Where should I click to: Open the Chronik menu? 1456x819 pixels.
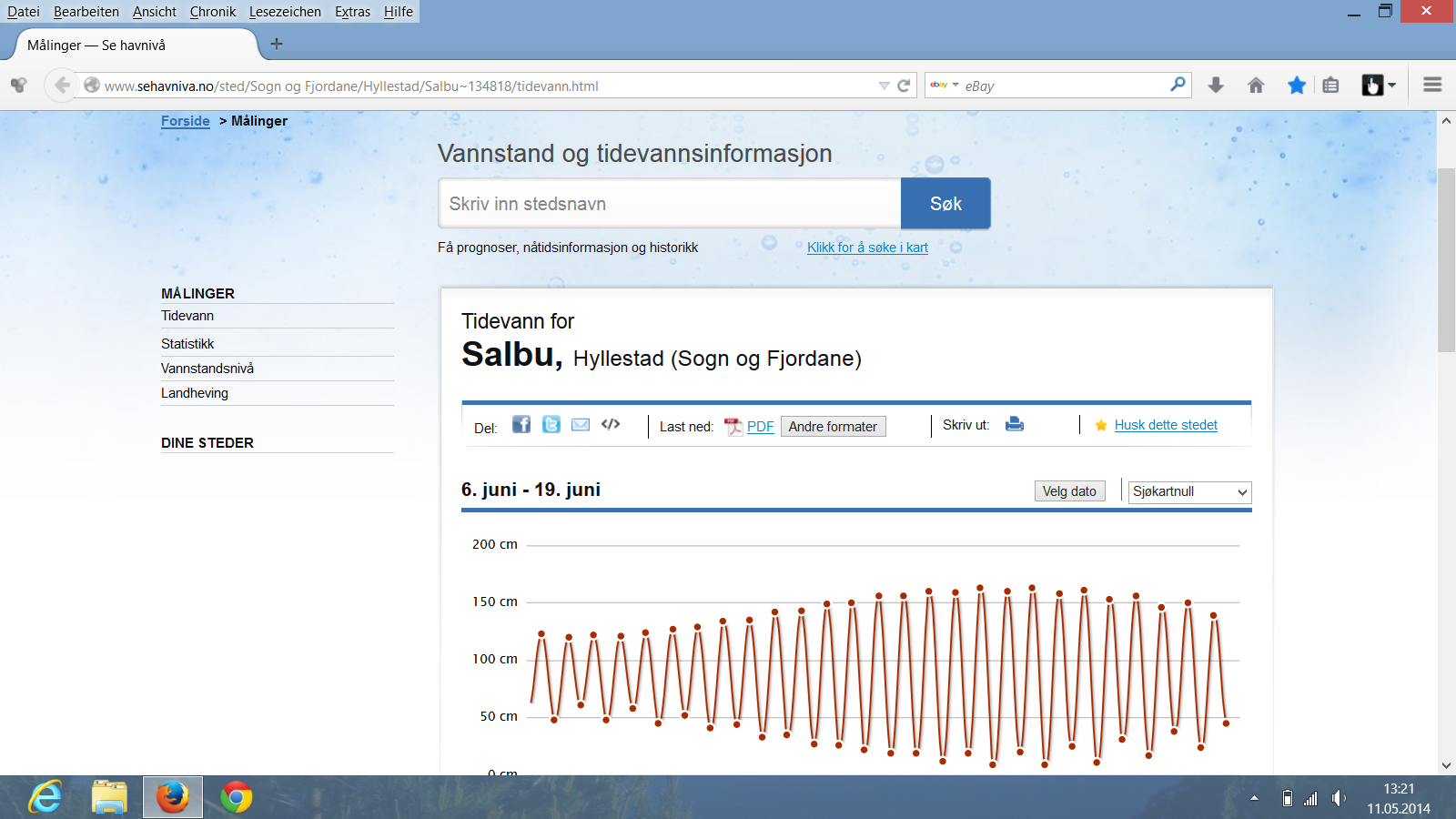point(213,12)
